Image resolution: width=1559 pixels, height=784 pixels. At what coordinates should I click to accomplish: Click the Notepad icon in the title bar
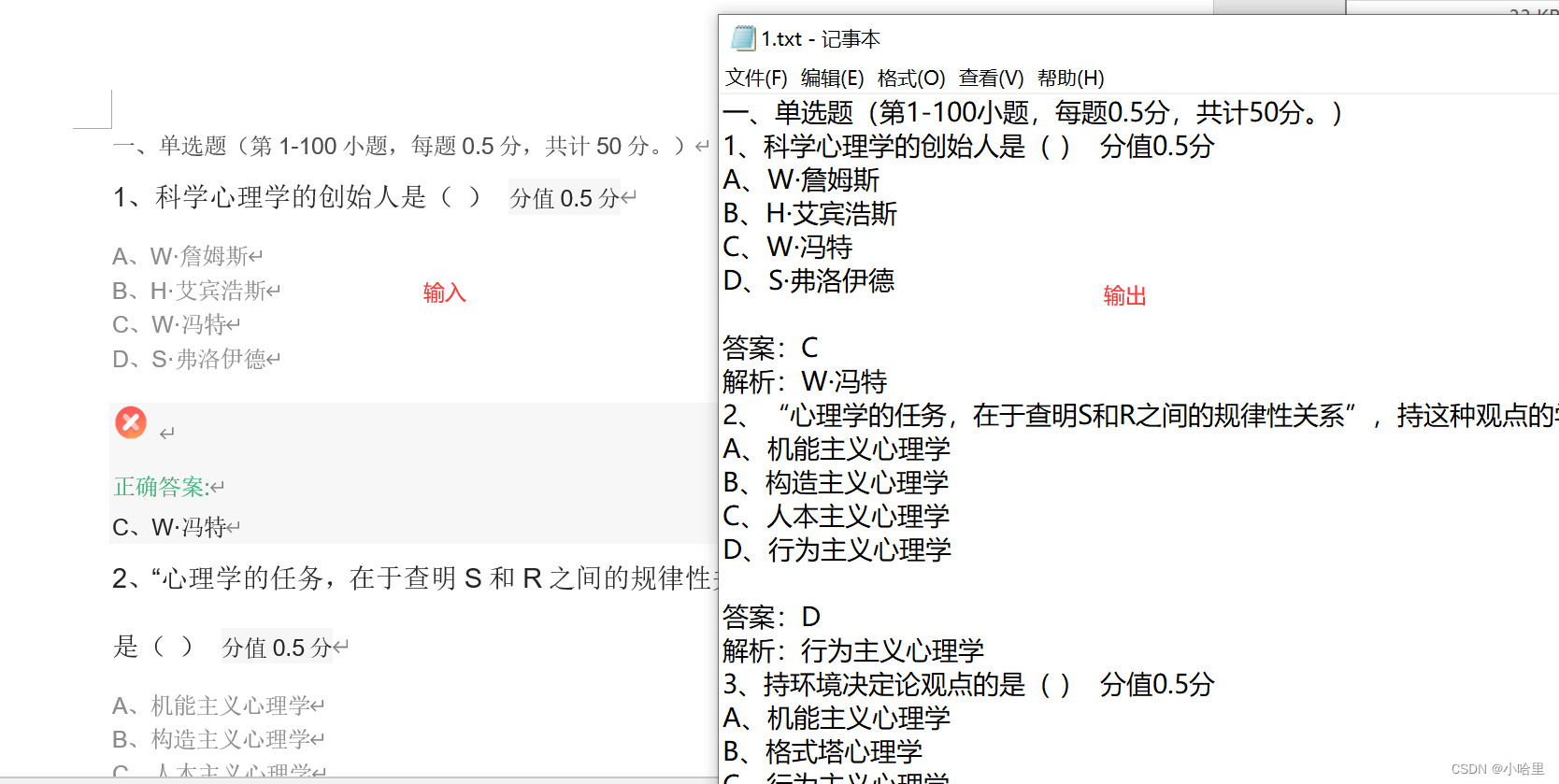coord(743,38)
